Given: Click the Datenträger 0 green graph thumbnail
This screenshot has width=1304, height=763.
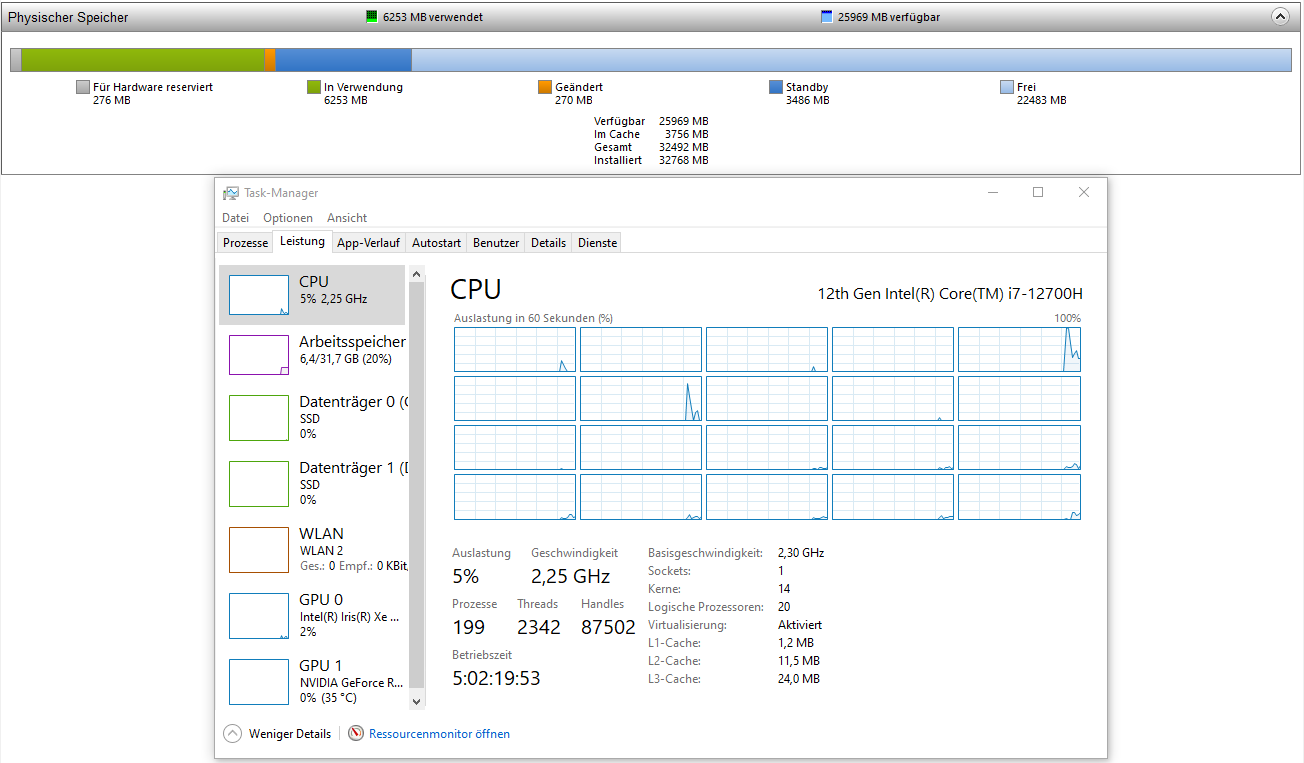Looking at the screenshot, I should click(259, 418).
